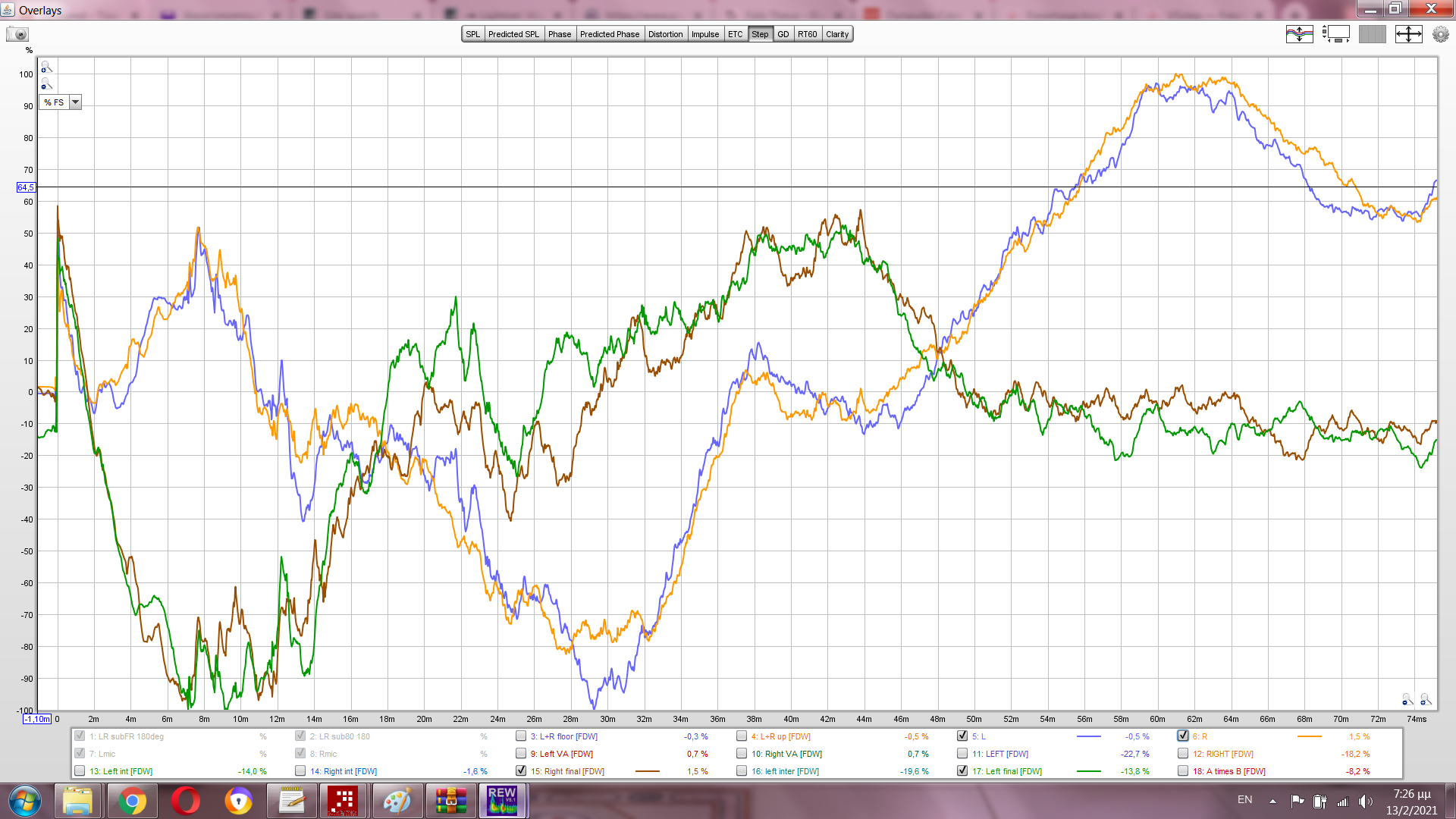Click the separate traces icon
The height and width of the screenshot is (819, 1456).
[1299, 34]
